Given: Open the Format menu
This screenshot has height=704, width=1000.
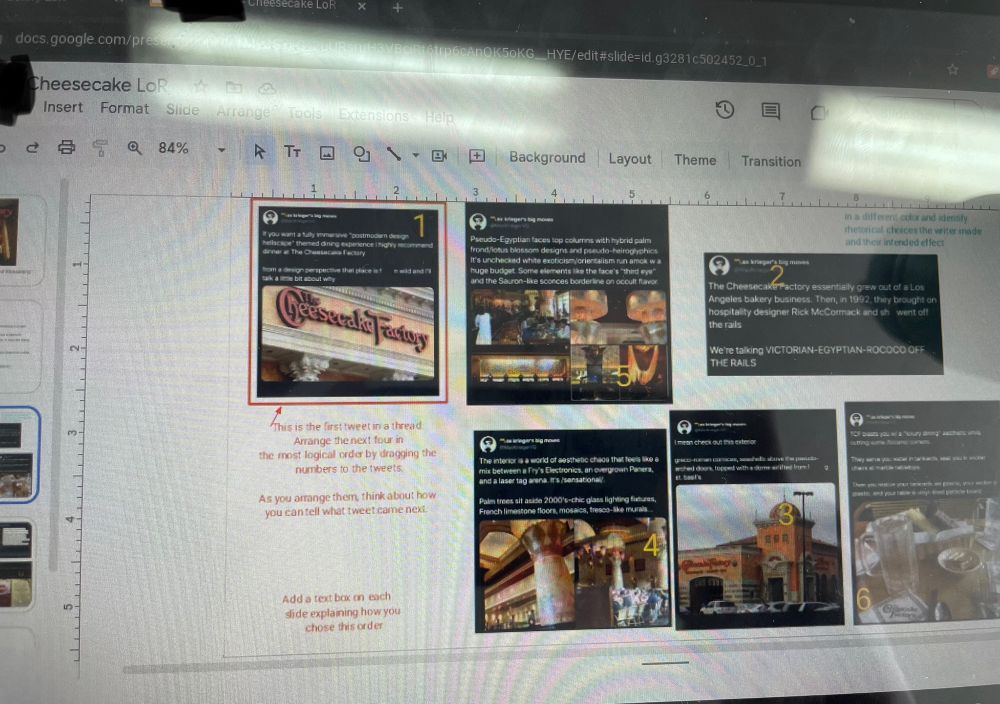Looking at the screenshot, I should [x=124, y=108].
